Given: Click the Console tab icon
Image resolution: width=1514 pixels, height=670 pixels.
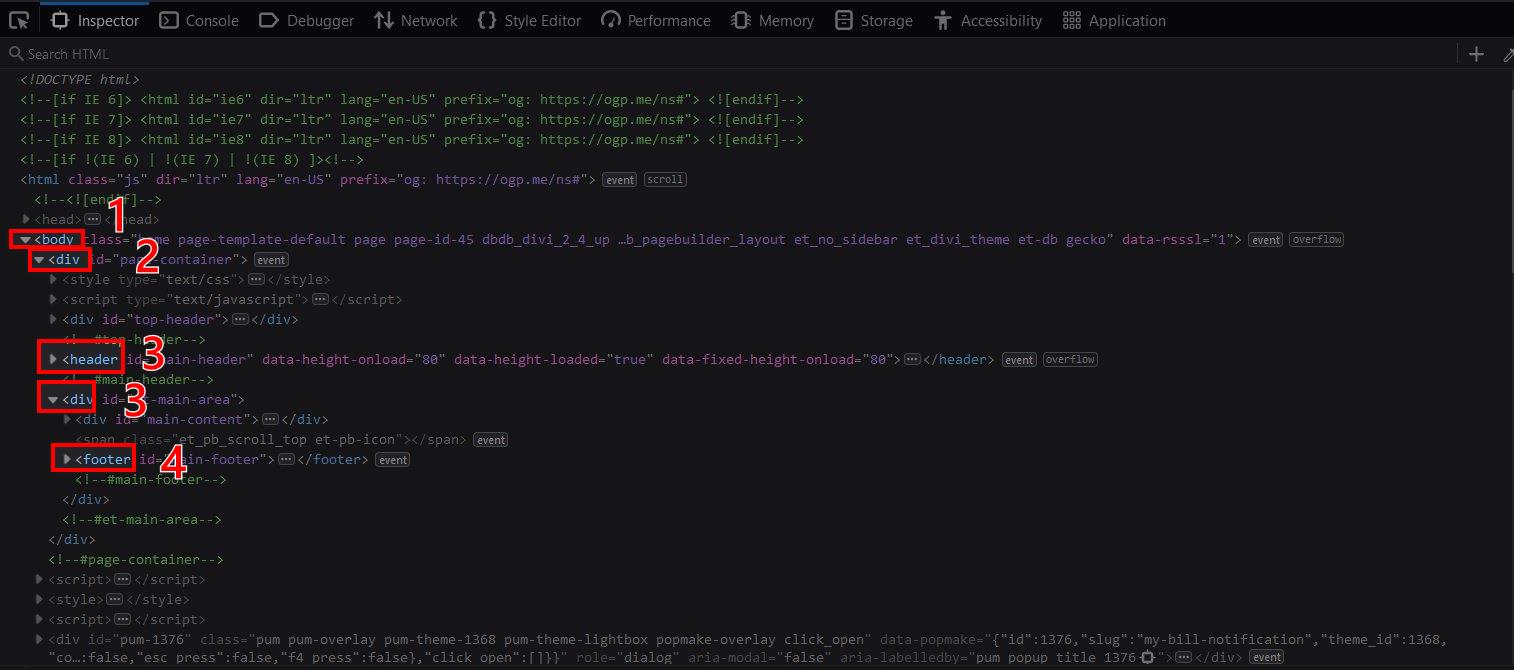Looking at the screenshot, I should [170, 20].
